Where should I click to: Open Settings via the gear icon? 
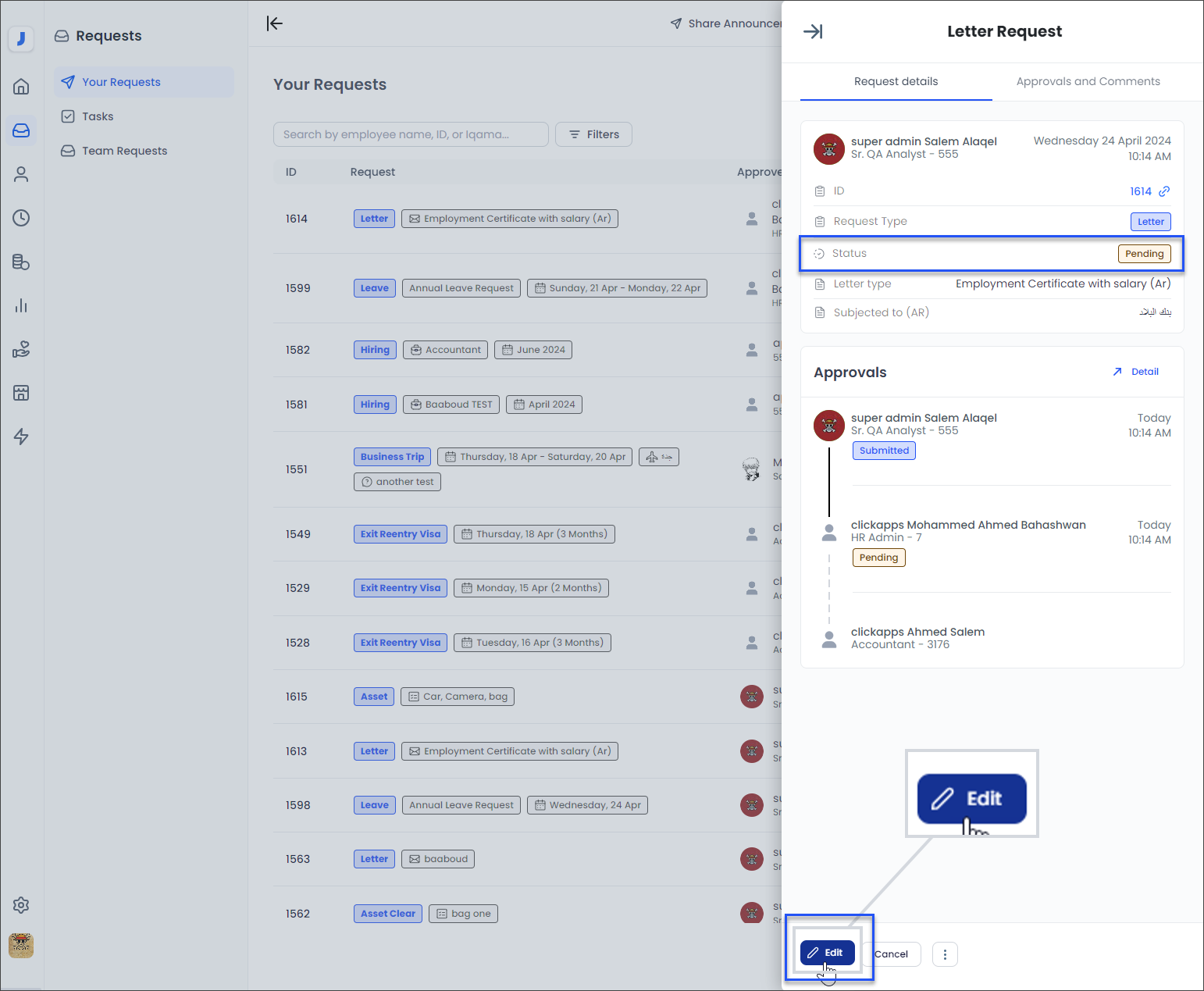point(21,905)
